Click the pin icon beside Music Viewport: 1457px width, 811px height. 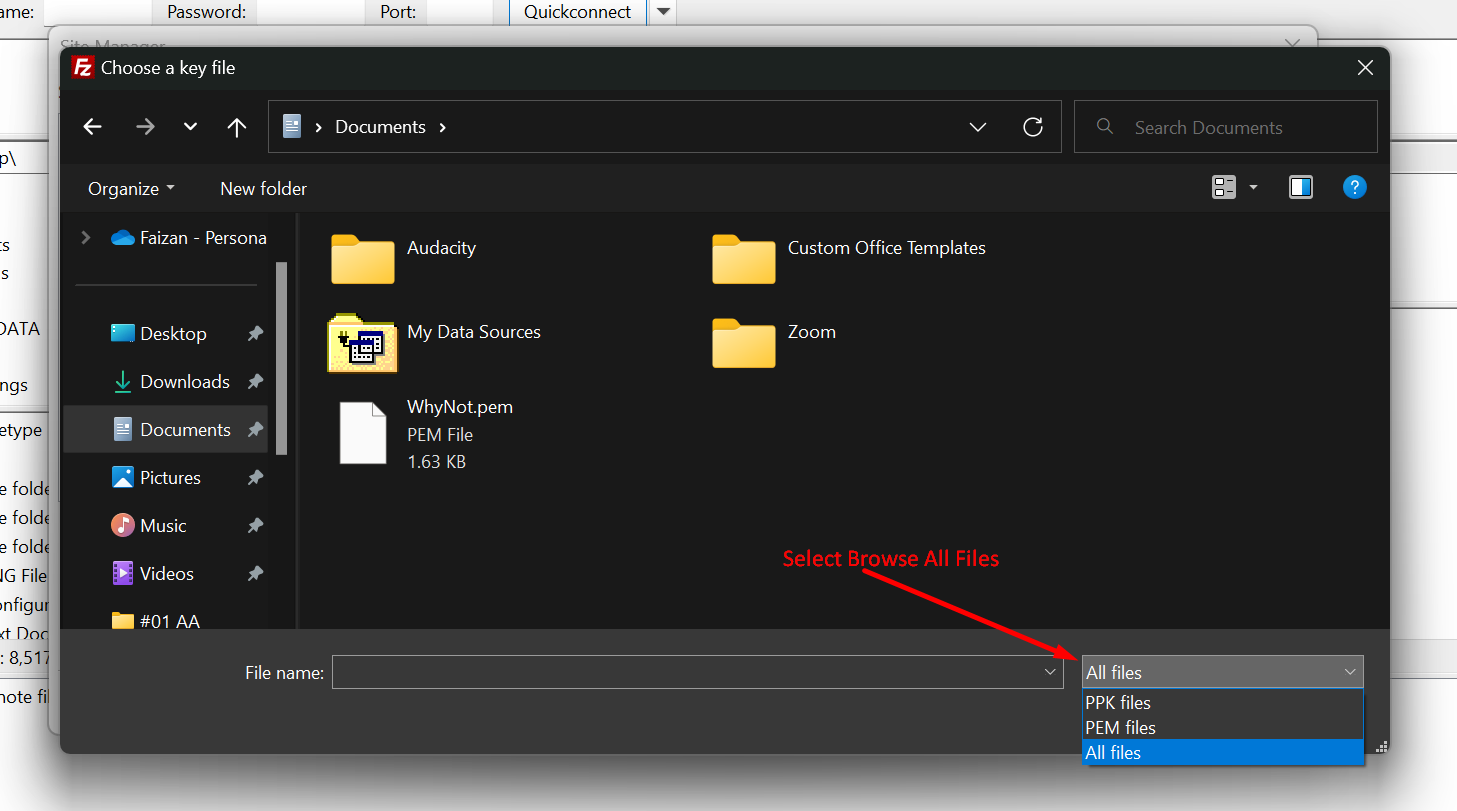(x=255, y=526)
